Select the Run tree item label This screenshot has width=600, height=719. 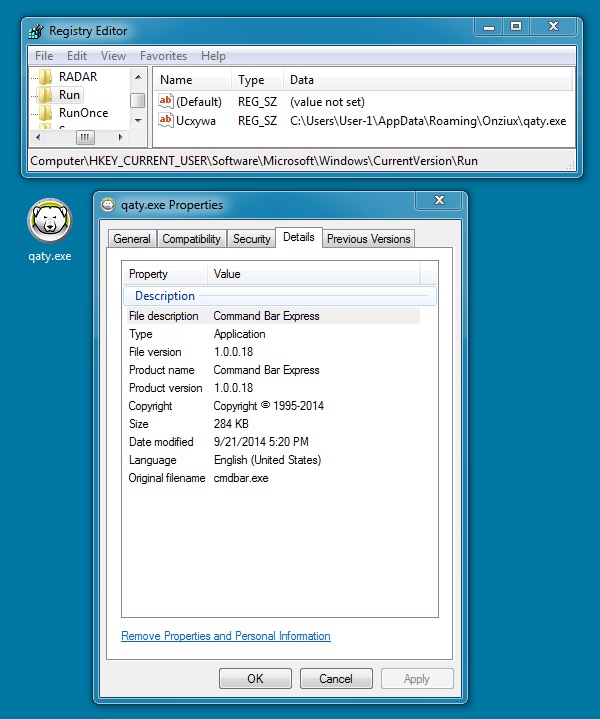70,95
